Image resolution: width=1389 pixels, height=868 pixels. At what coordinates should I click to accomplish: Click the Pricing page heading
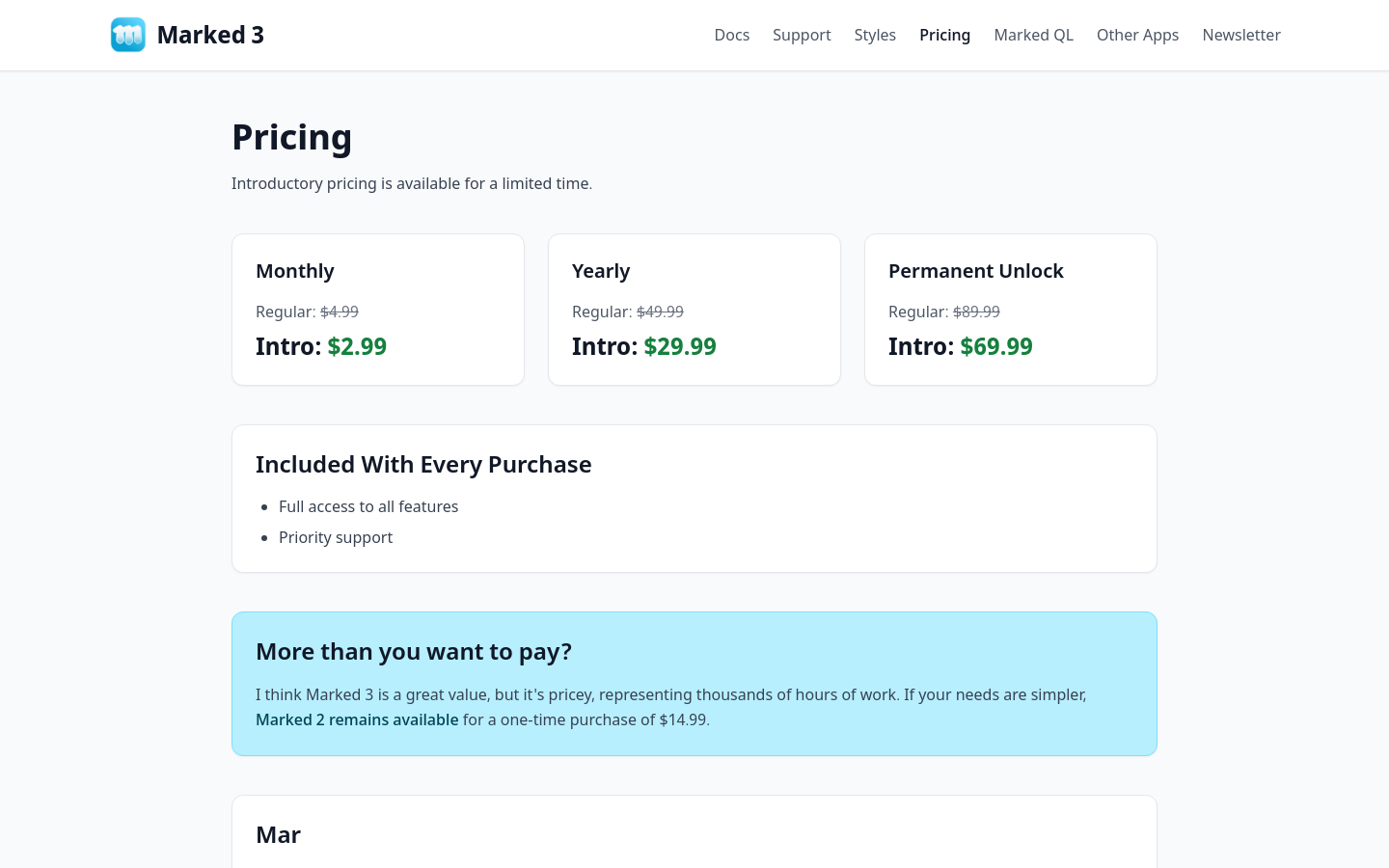tap(292, 137)
